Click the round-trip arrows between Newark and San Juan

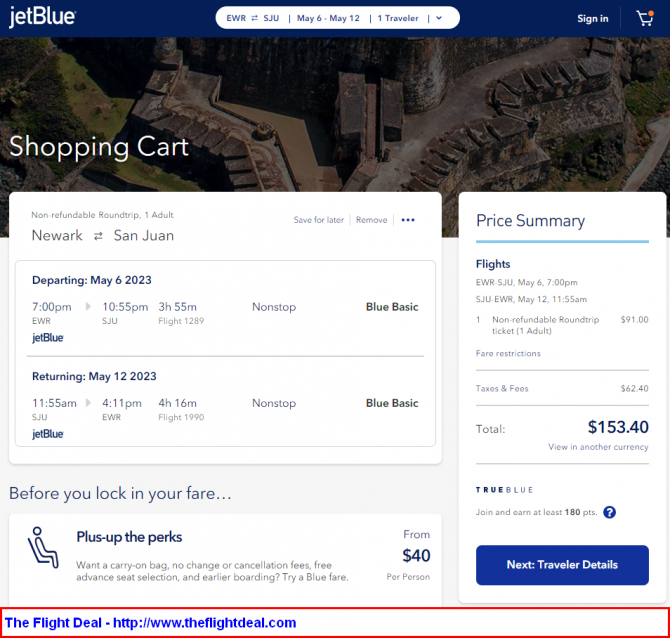tap(98, 236)
